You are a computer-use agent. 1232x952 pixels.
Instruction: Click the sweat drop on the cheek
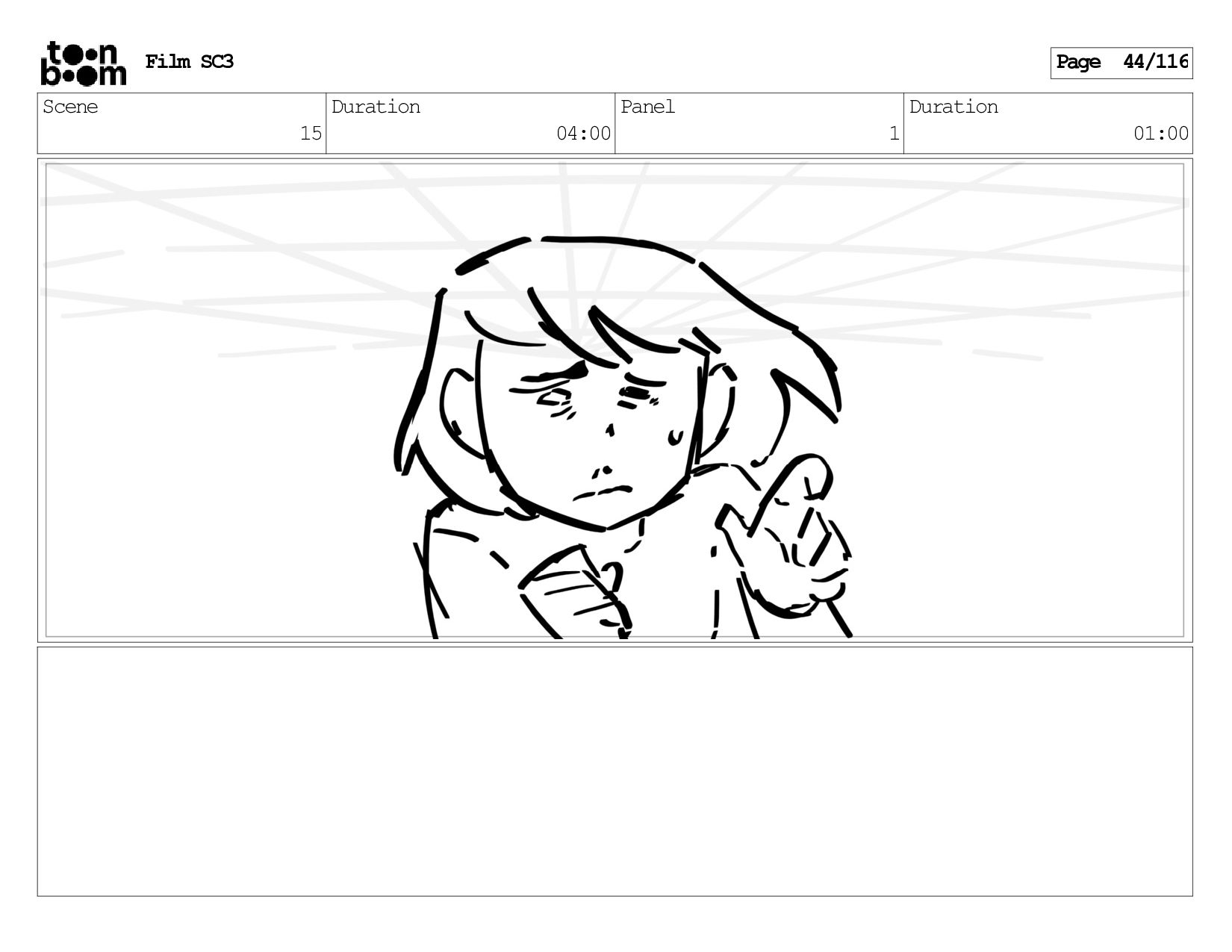click(x=676, y=437)
